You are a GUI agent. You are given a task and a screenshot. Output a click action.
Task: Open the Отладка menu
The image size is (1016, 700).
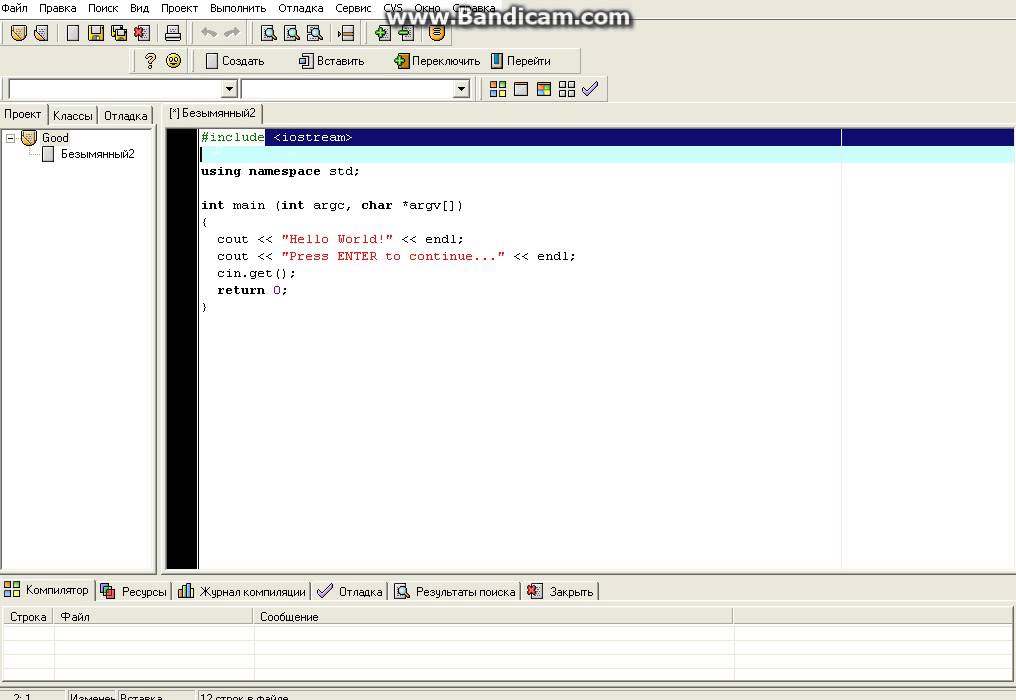click(301, 8)
